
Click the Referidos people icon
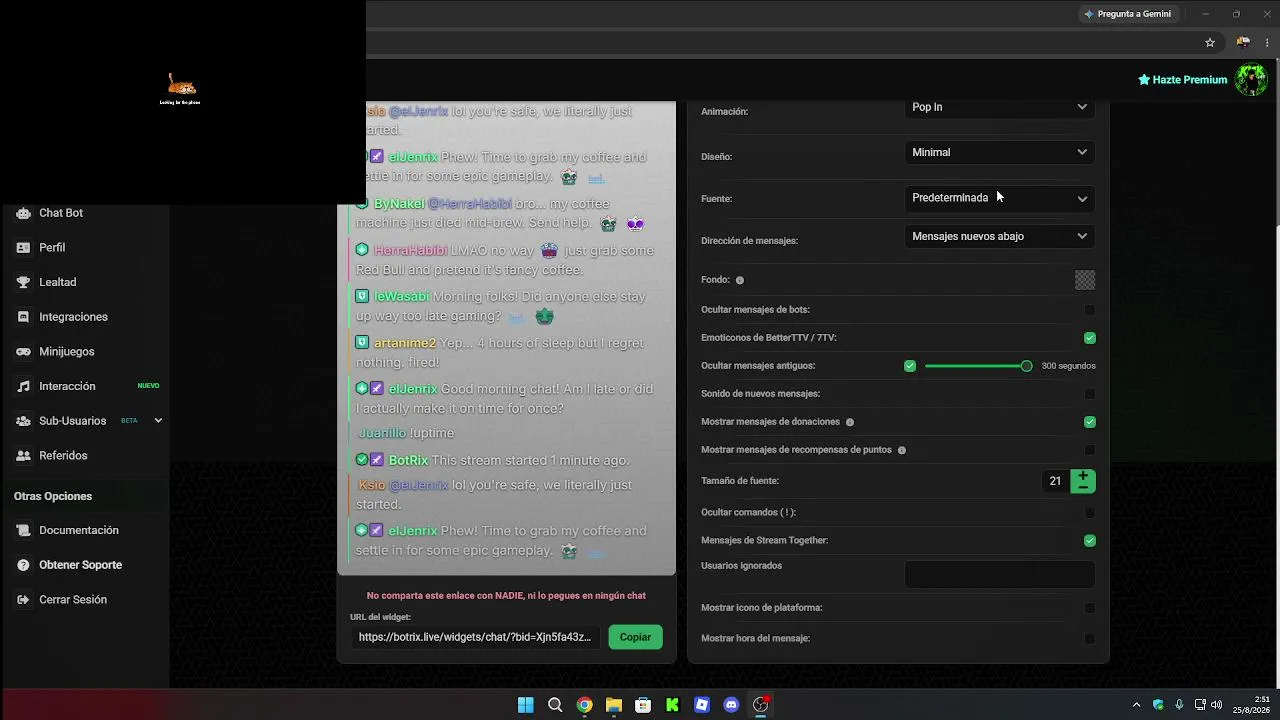23,456
